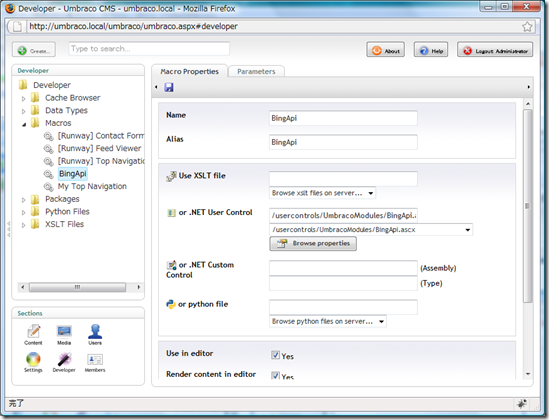
Task: Expand the XSLT Files tree node
Action: pyautogui.click(x=23, y=225)
